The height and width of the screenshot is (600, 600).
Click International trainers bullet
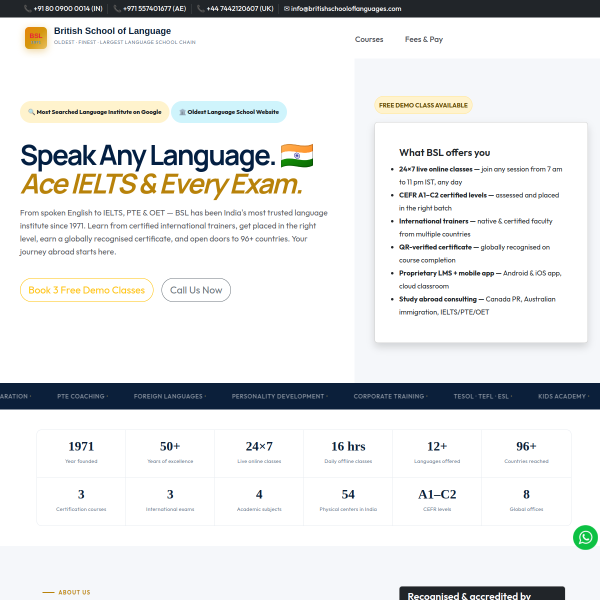(x=476, y=228)
